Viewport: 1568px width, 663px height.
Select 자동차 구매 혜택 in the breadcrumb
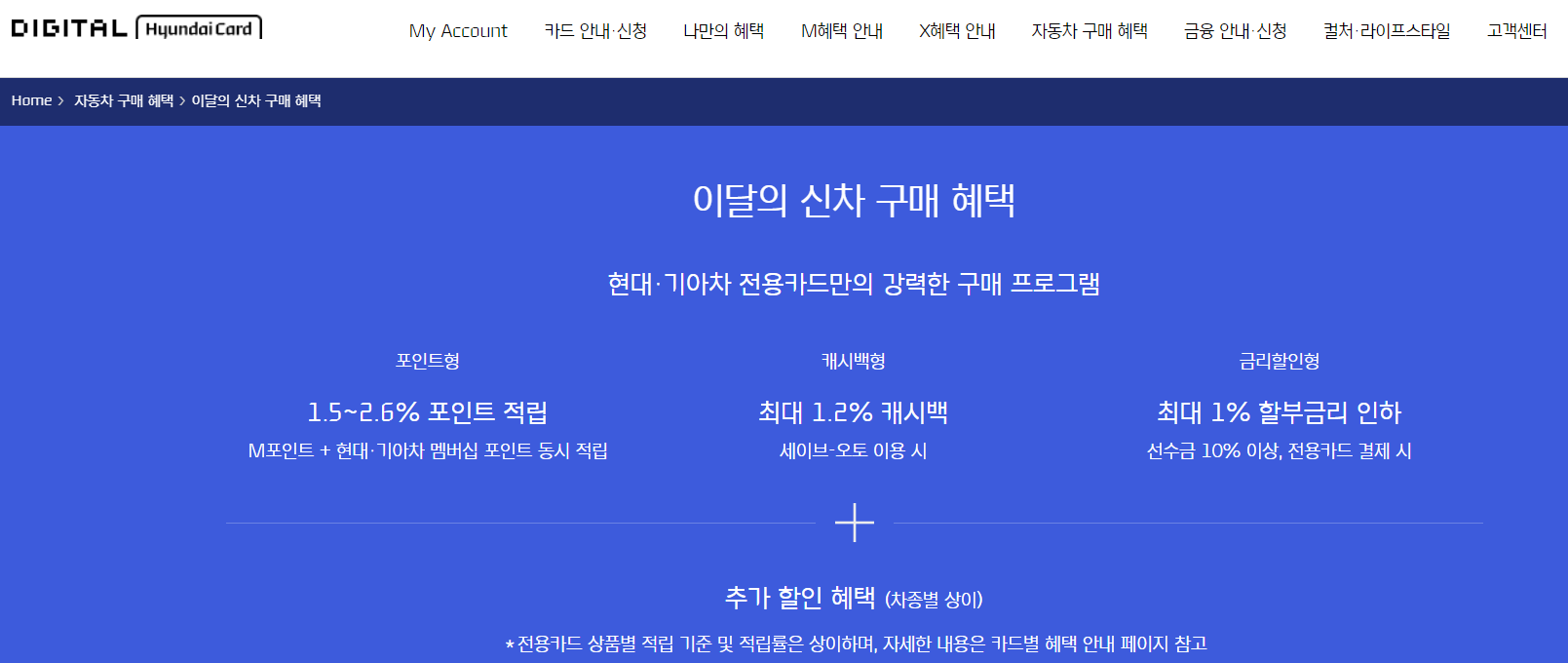coord(124,100)
